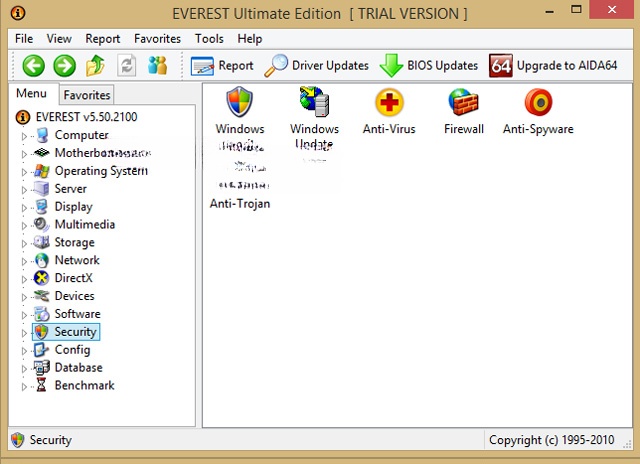
Task: Select the Anti-Trojan item
Action: [240, 203]
